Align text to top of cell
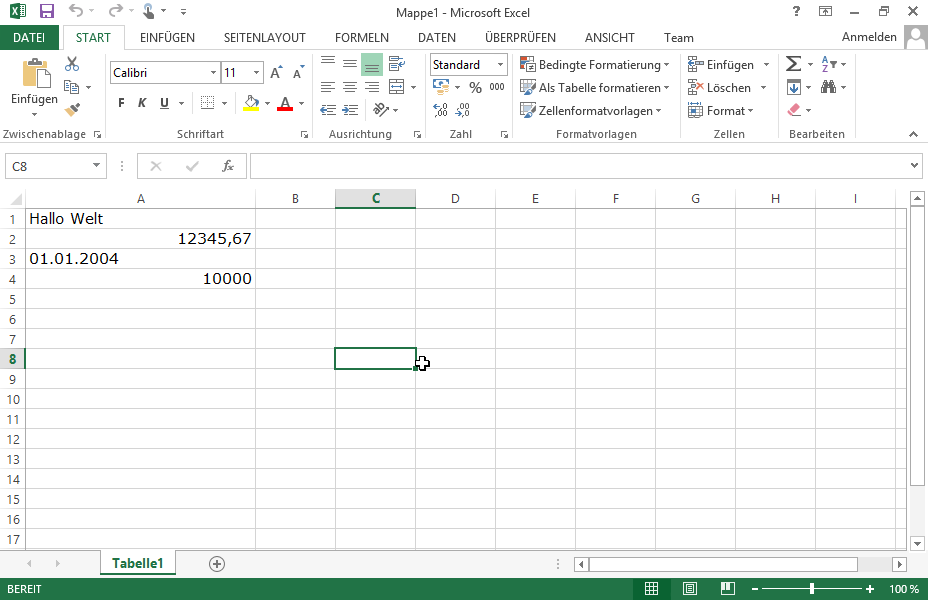 click(328, 63)
